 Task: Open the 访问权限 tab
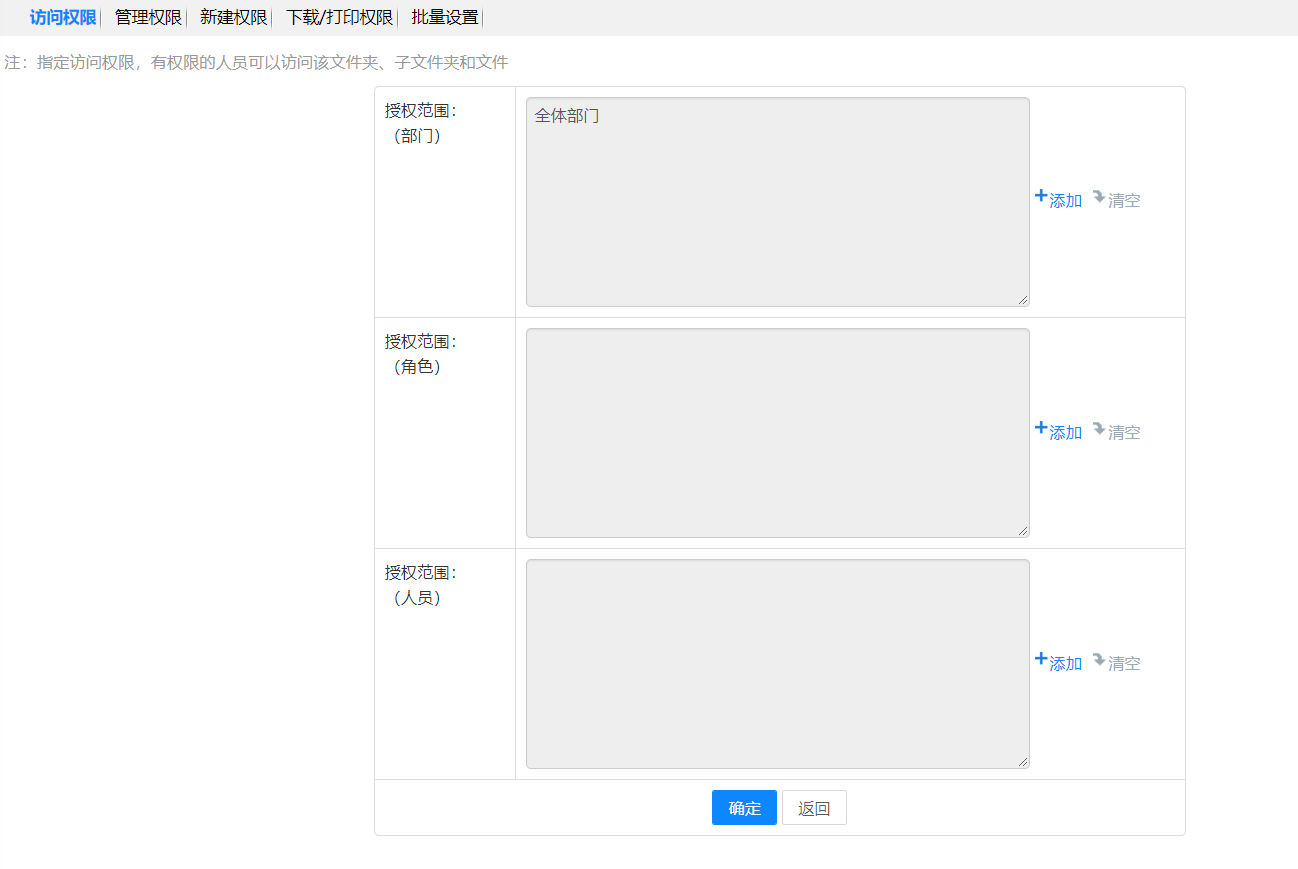click(x=63, y=17)
